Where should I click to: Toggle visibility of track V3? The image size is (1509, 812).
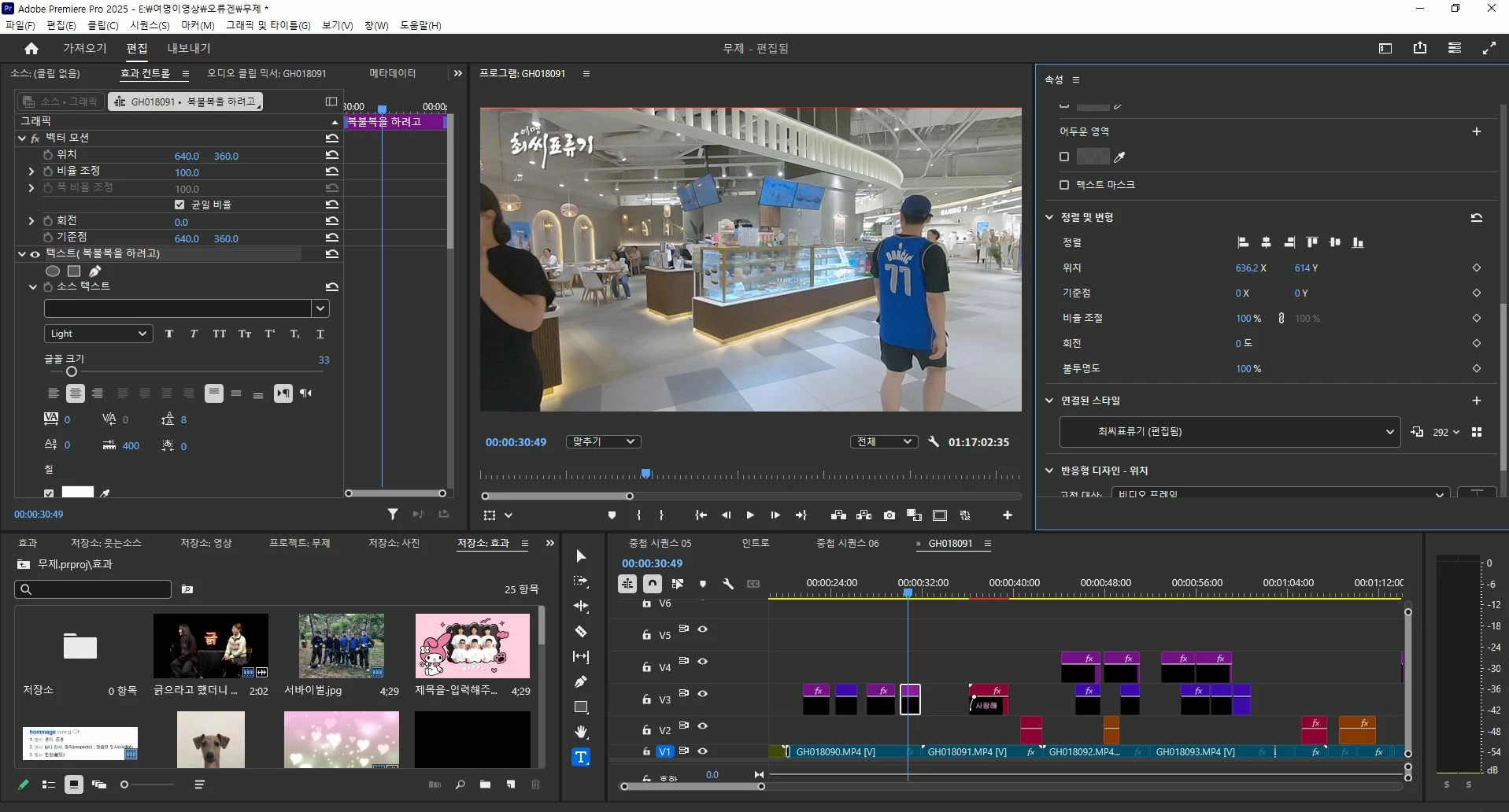tap(703, 694)
